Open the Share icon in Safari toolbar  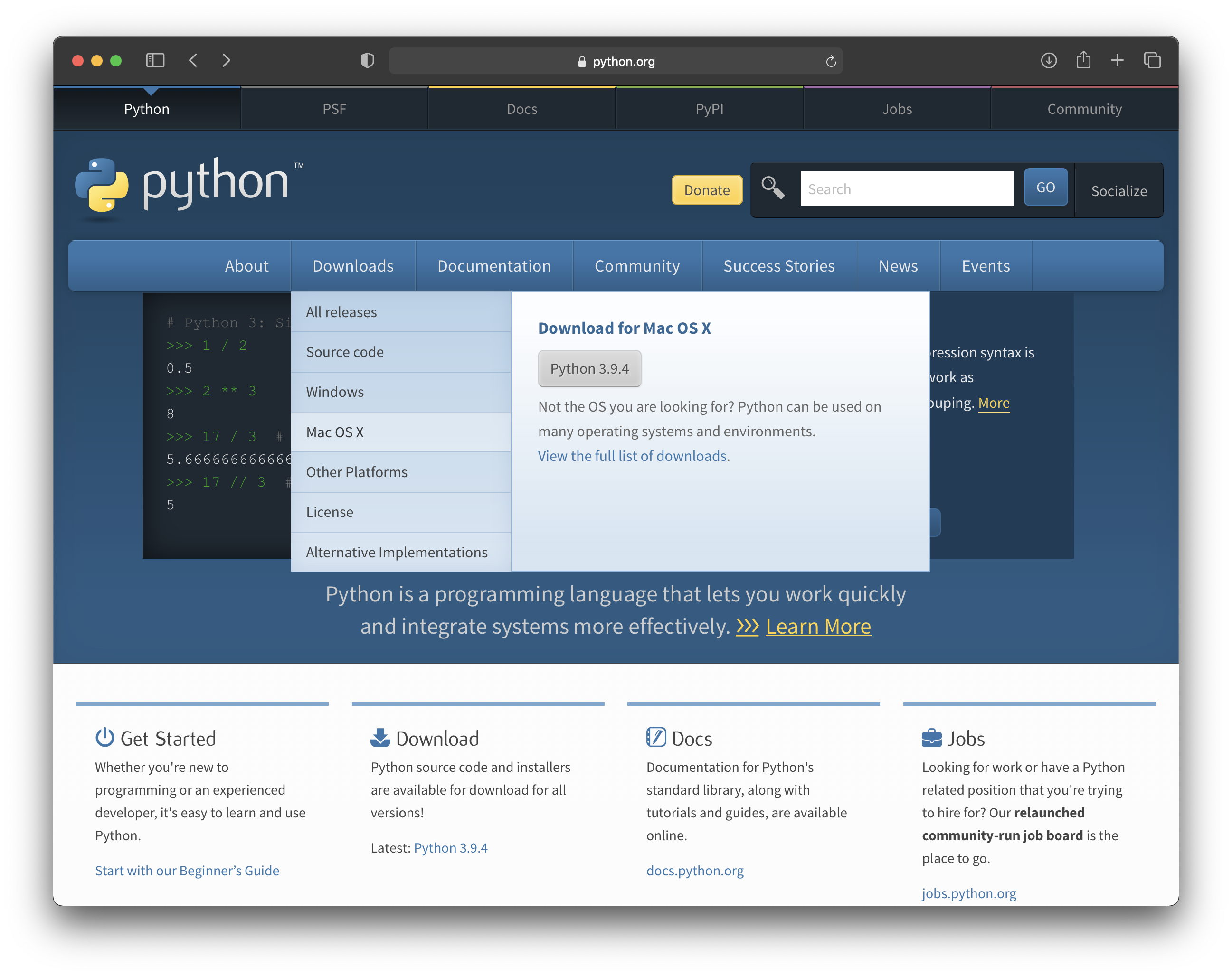tap(1083, 59)
